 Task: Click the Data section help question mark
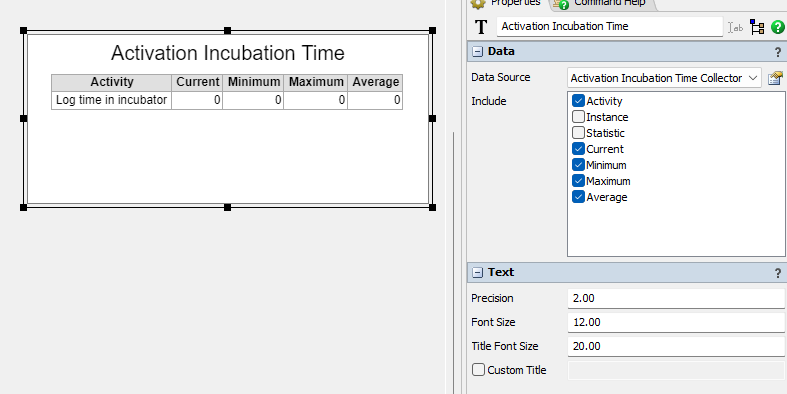(778, 52)
